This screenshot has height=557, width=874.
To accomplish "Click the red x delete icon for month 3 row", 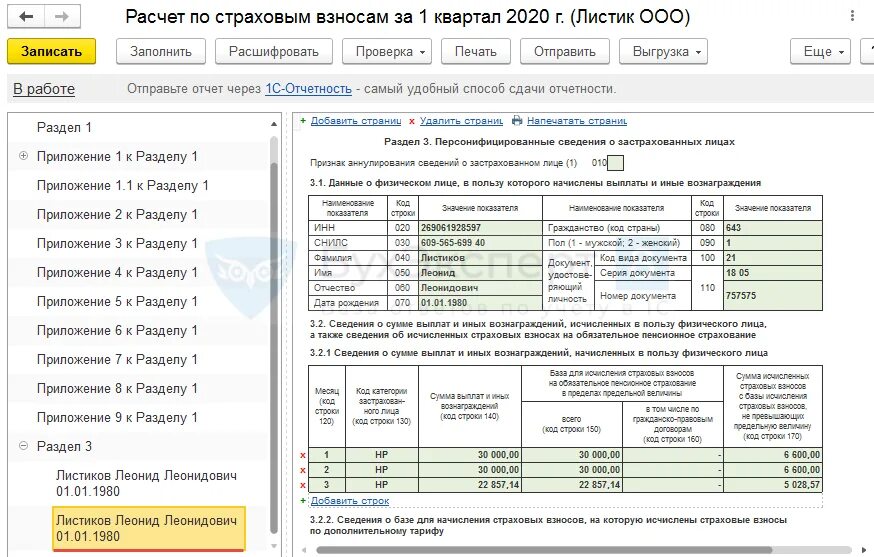I will pyautogui.click(x=303, y=486).
